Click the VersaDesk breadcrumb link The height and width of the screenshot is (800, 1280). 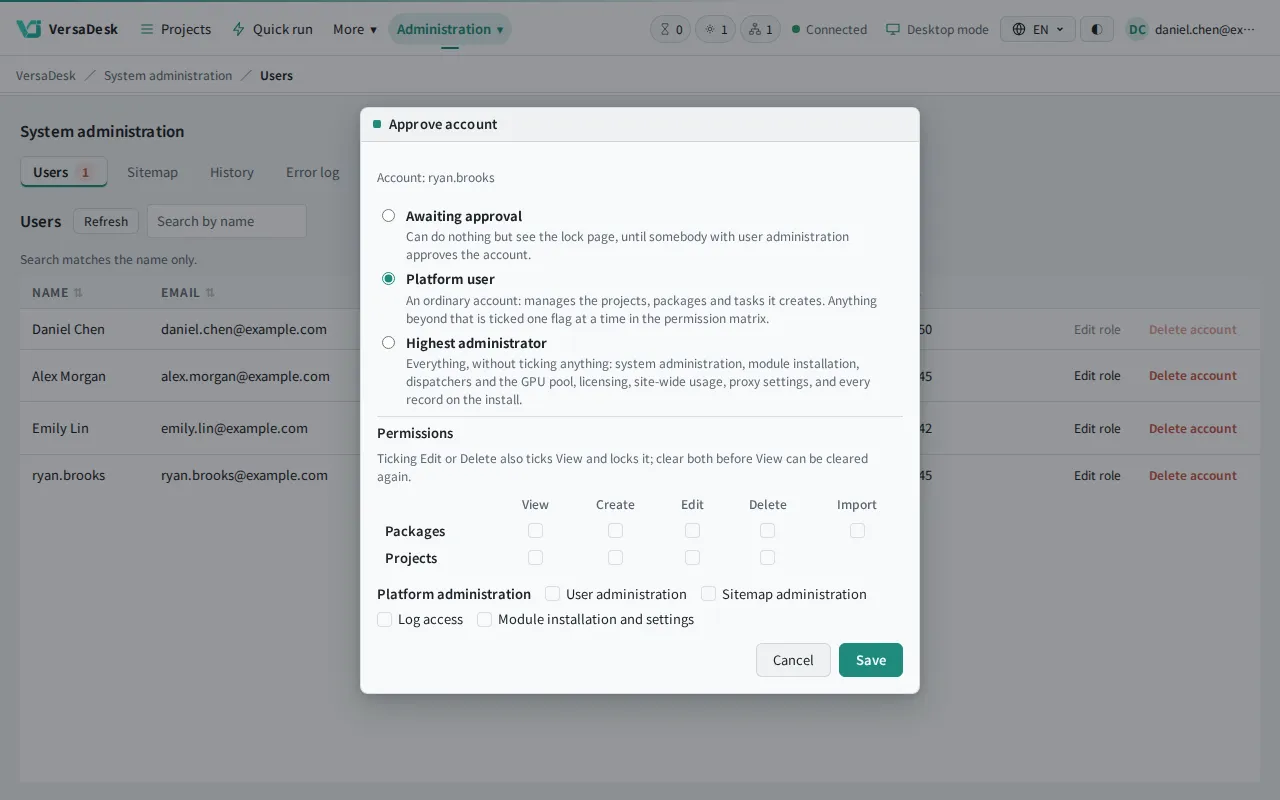(x=46, y=75)
